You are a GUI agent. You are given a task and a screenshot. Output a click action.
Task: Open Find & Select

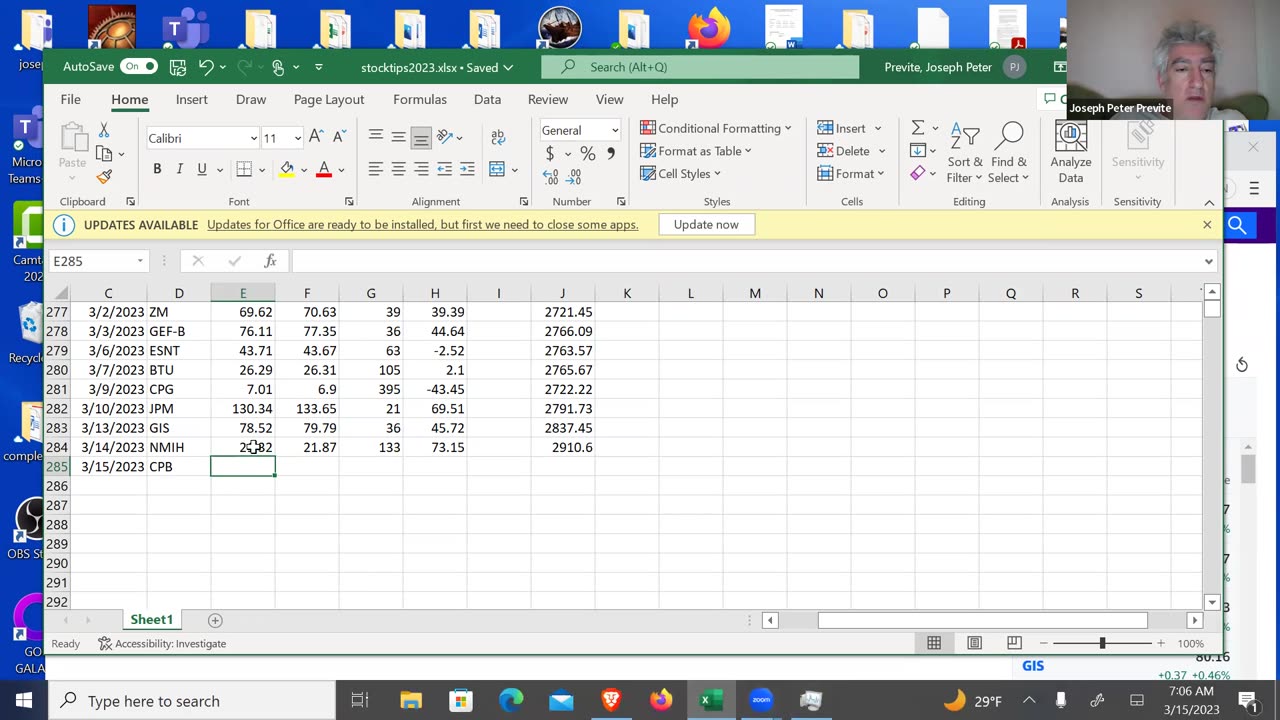(1009, 153)
